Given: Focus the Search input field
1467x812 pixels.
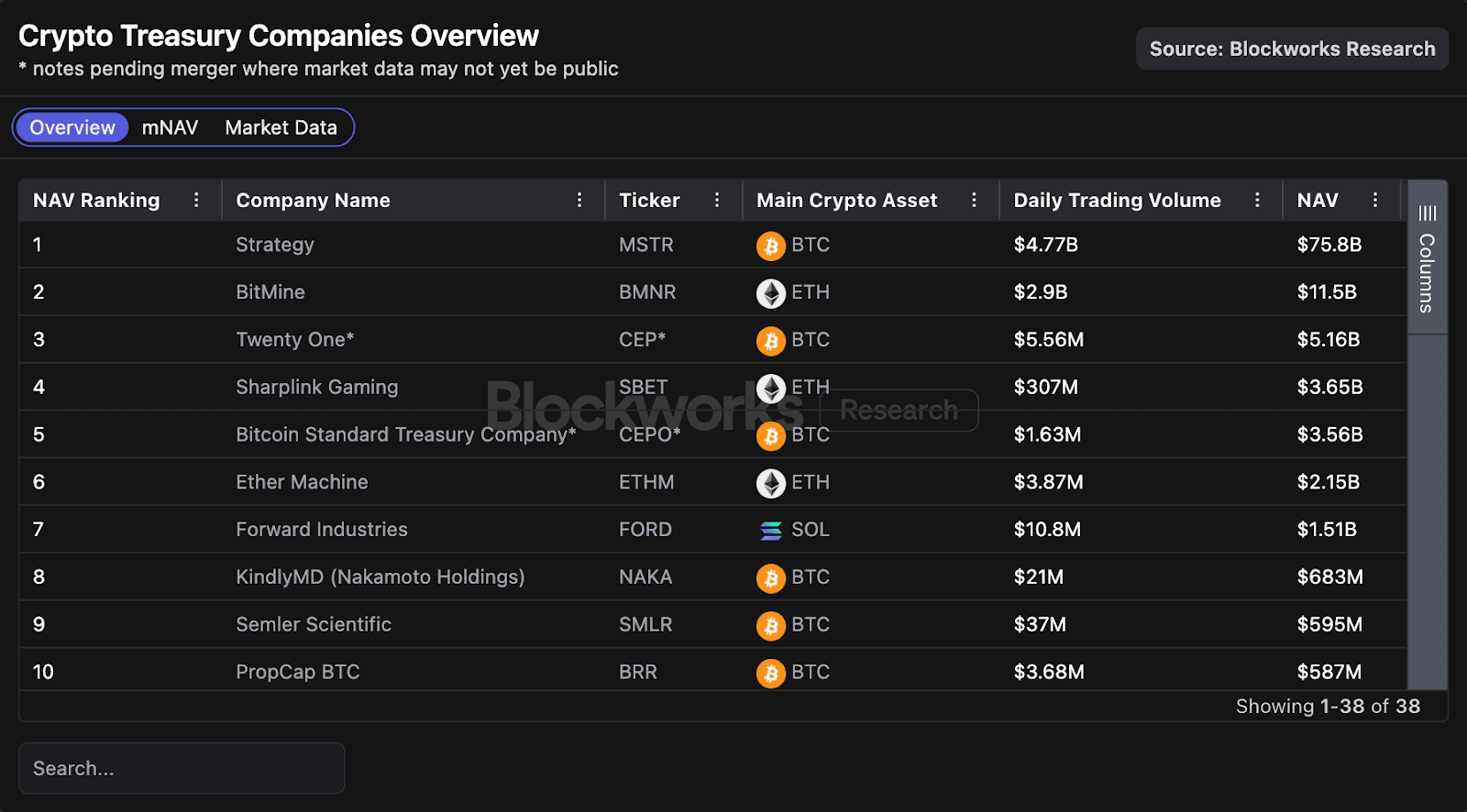Looking at the screenshot, I should point(182,768).
